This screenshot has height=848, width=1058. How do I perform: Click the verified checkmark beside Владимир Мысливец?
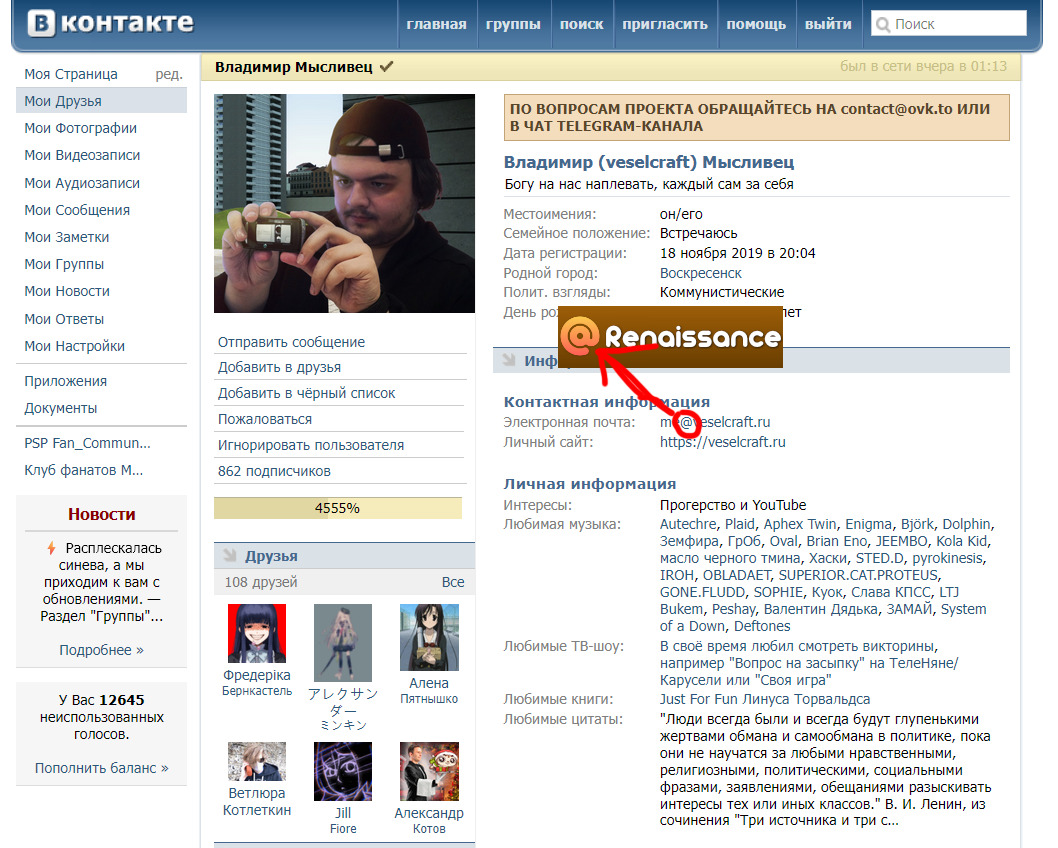(x=387, y=67)
